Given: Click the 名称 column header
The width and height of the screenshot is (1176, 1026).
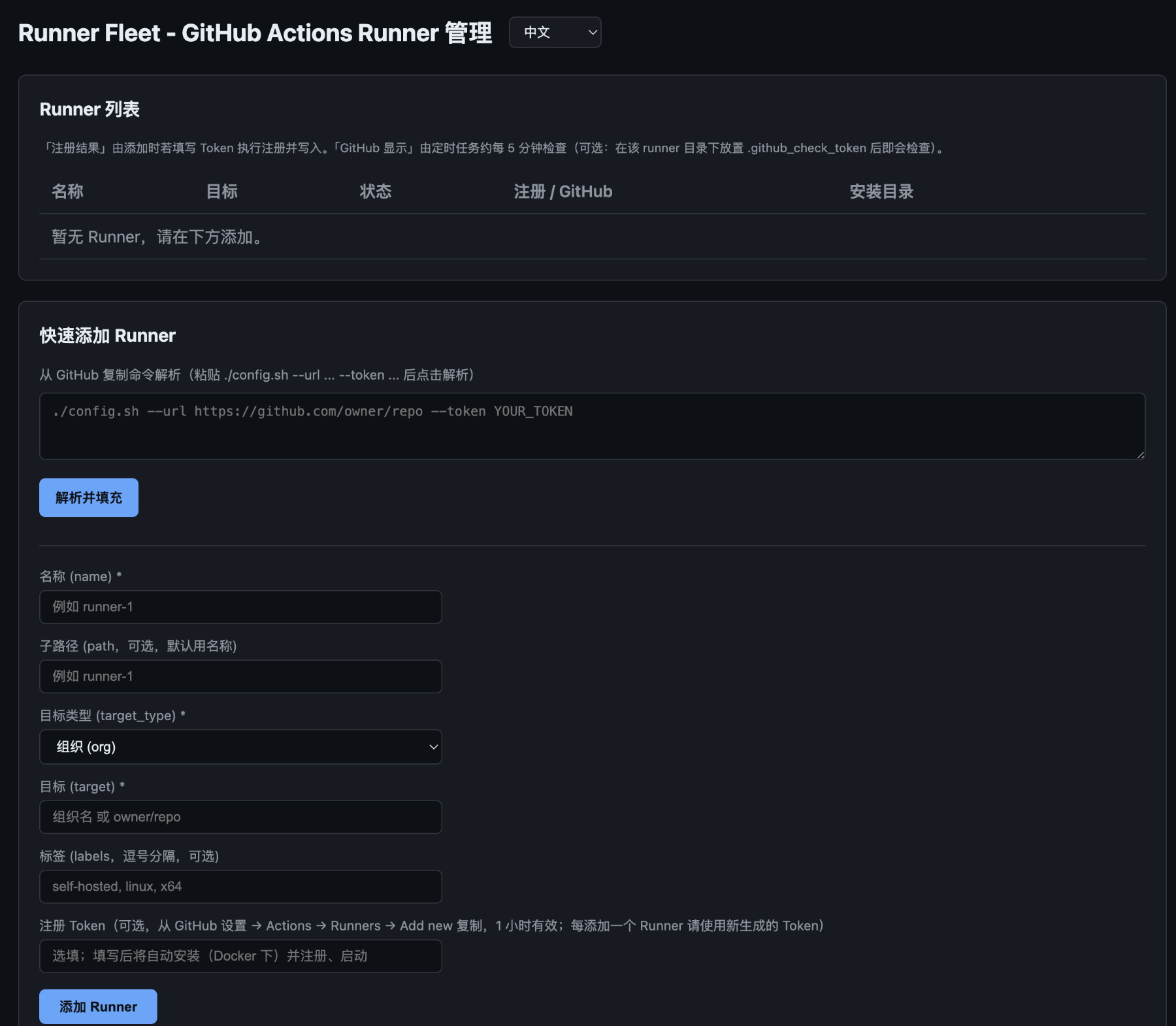Looking at the screenshot, I should point(67,191).
